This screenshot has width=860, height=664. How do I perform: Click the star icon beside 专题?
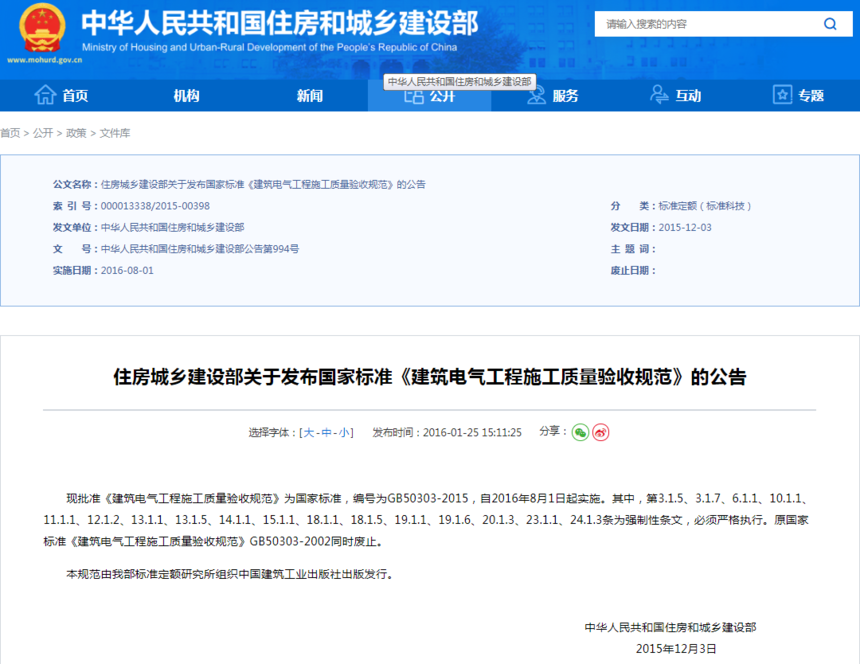[x=782, y=95]
